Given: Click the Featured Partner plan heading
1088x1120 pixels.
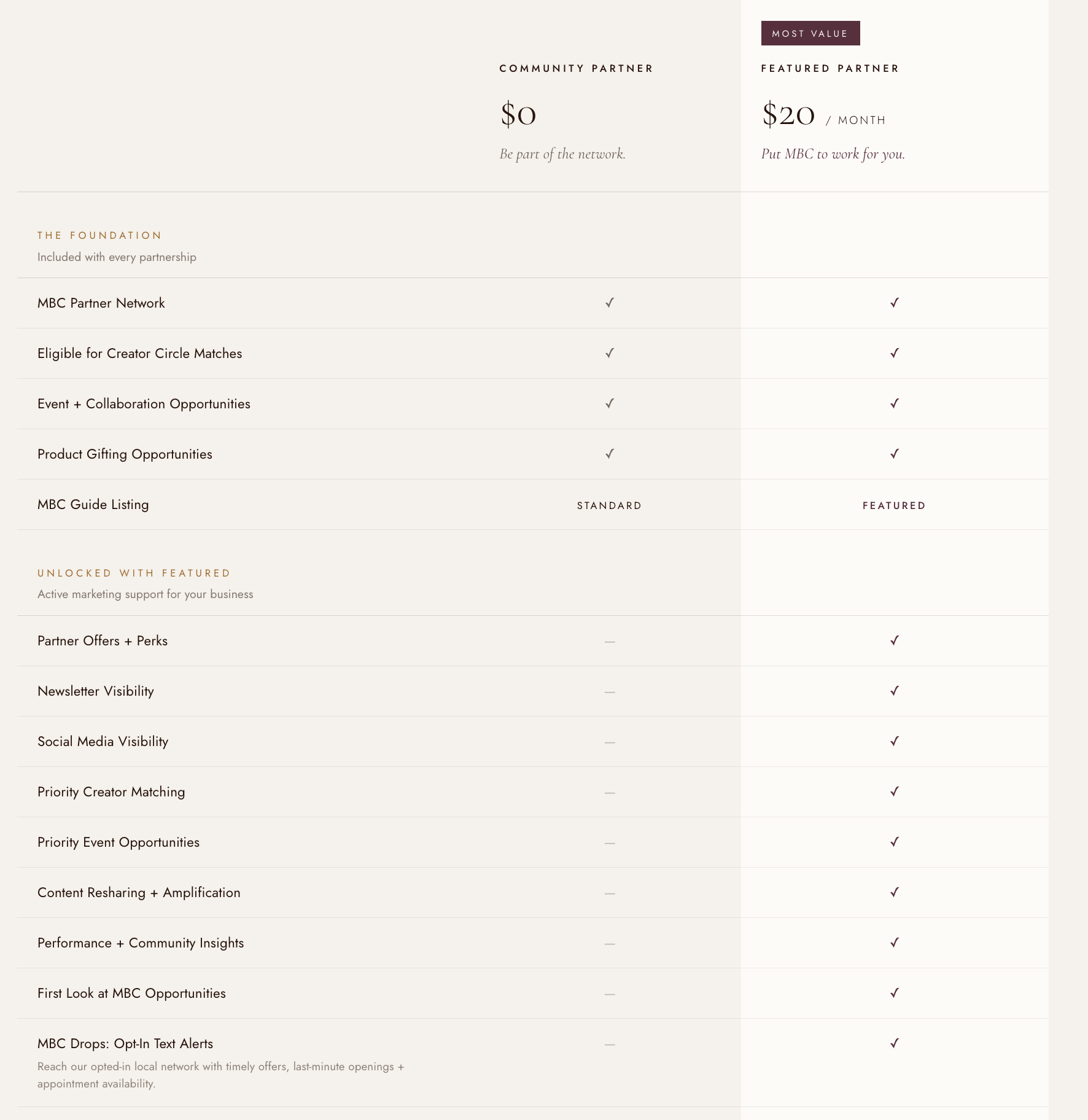Looking at the screenshot, I should (830, 68).
